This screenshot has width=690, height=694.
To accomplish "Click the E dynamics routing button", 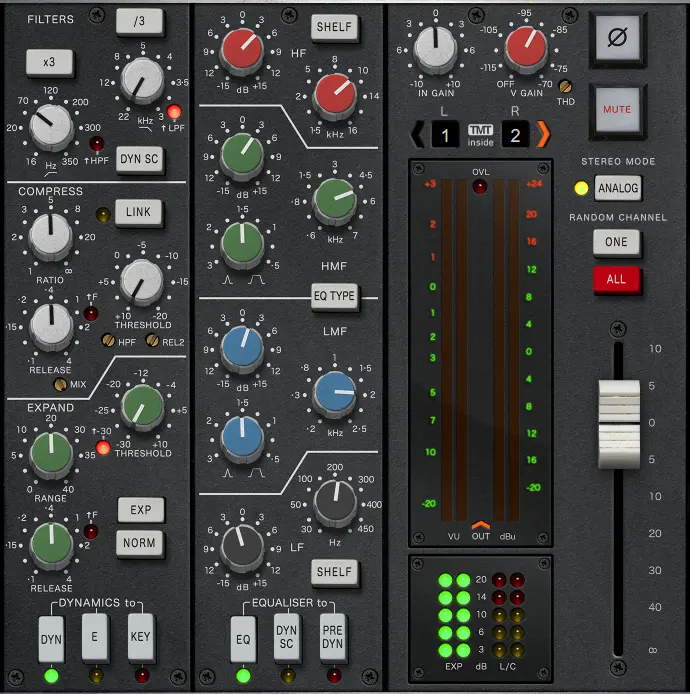I will coord(95,636).
